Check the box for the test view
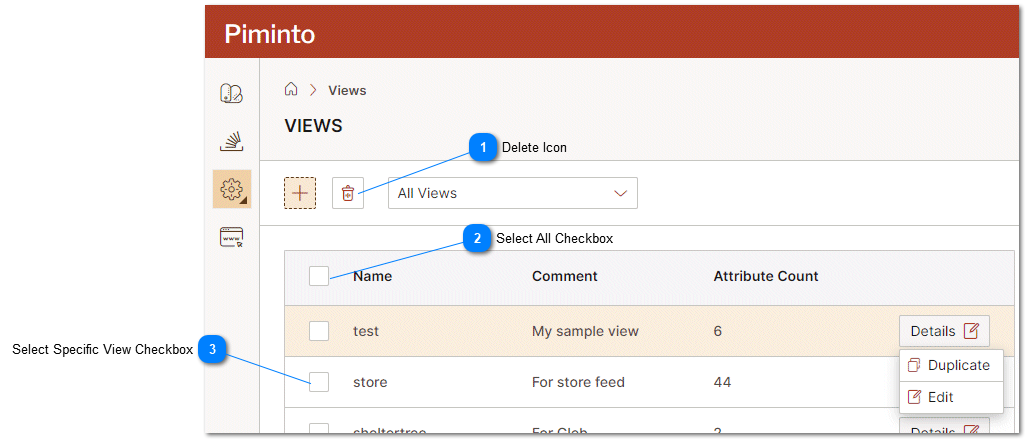Viewport: 1028px width, 442px height. [319, 331]
